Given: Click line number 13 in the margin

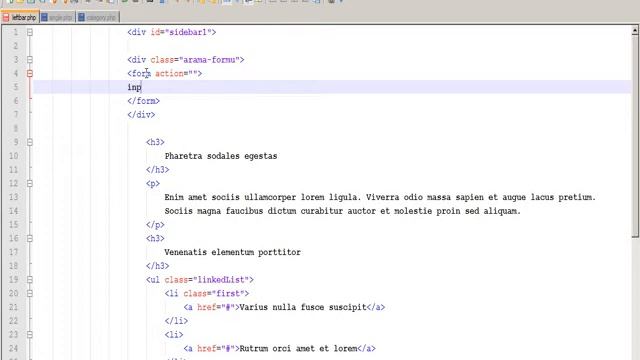Looking at the screenshot, I should coord(13,197).
